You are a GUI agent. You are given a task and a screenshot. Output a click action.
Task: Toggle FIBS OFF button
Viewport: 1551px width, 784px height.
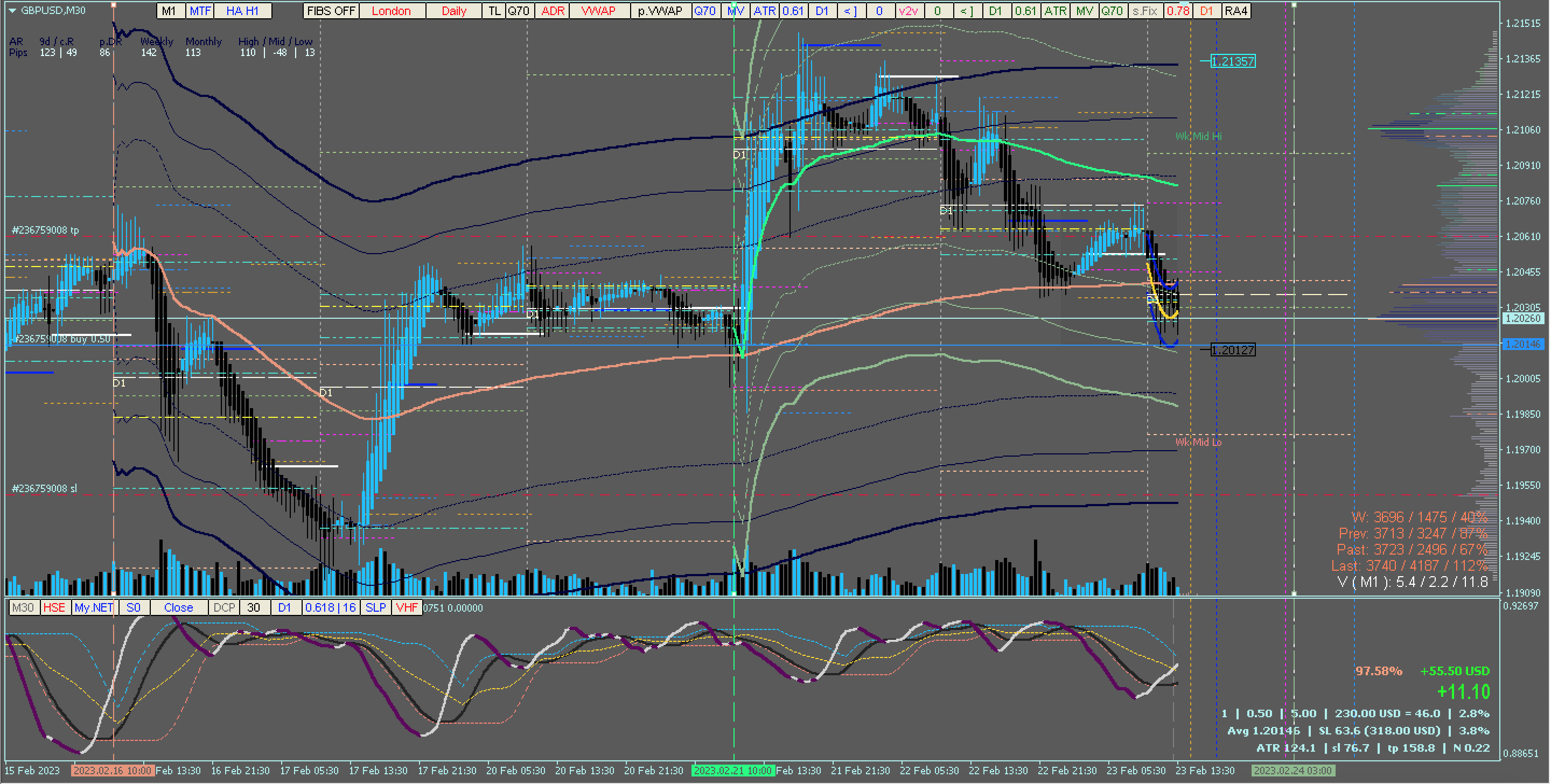point(331,11)
